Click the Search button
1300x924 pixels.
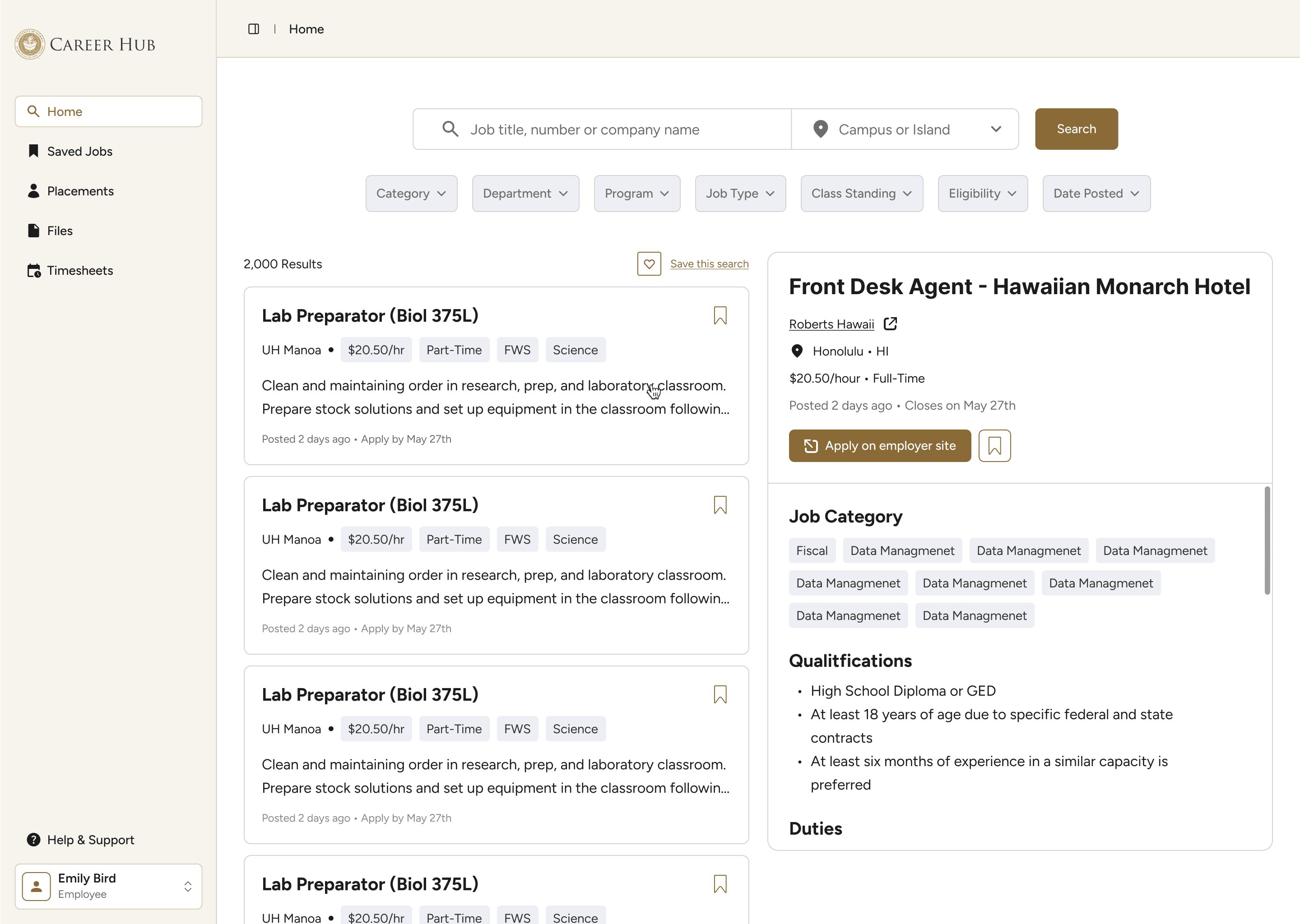click(x=1076, y=129)
